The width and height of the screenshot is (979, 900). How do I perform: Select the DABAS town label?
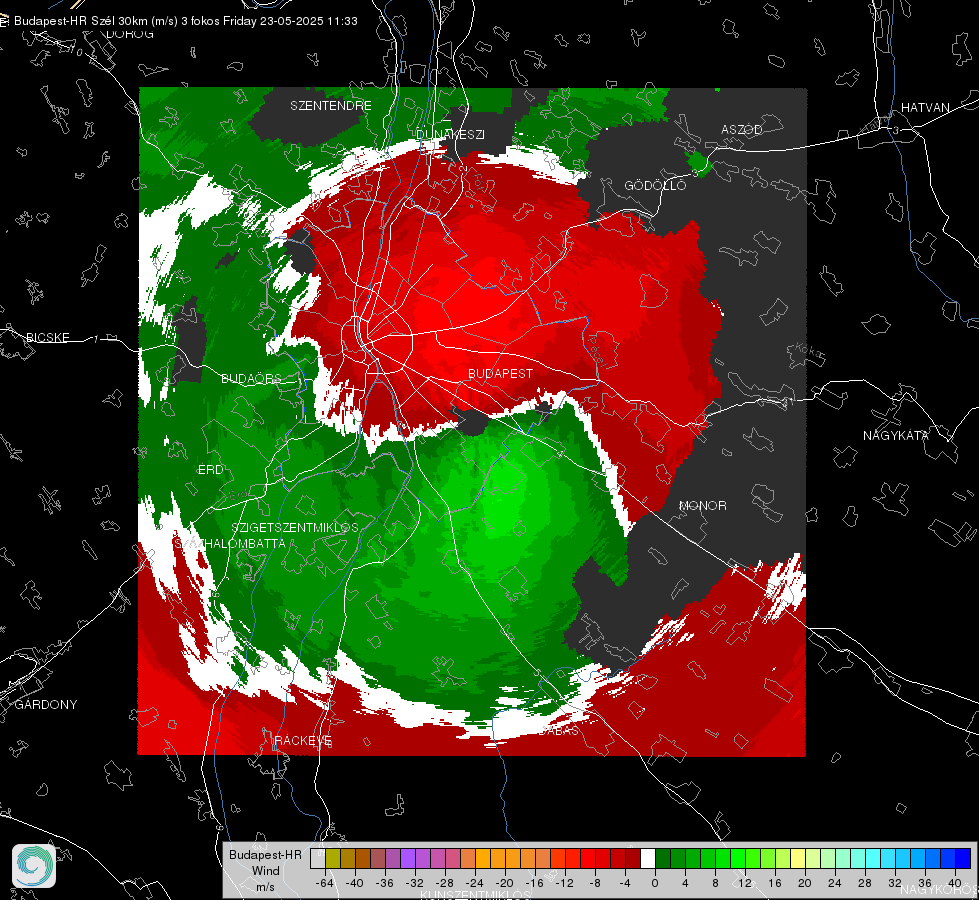click(558, 730)
